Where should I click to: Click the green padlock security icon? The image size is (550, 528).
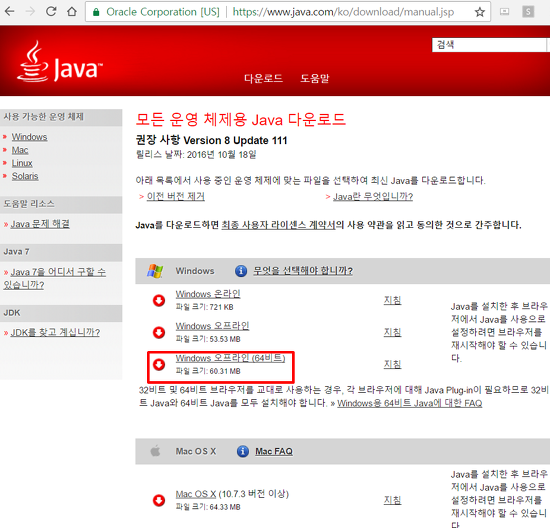(x=96, y=12)
